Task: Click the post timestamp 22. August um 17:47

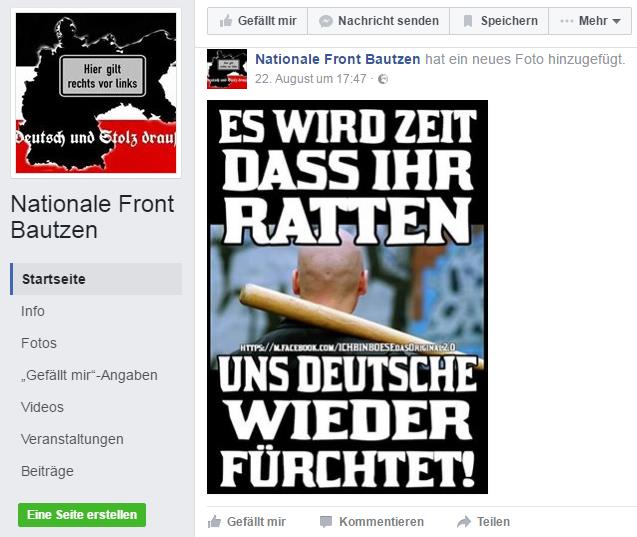Action: pyautogui.click(x=310, y=79)
